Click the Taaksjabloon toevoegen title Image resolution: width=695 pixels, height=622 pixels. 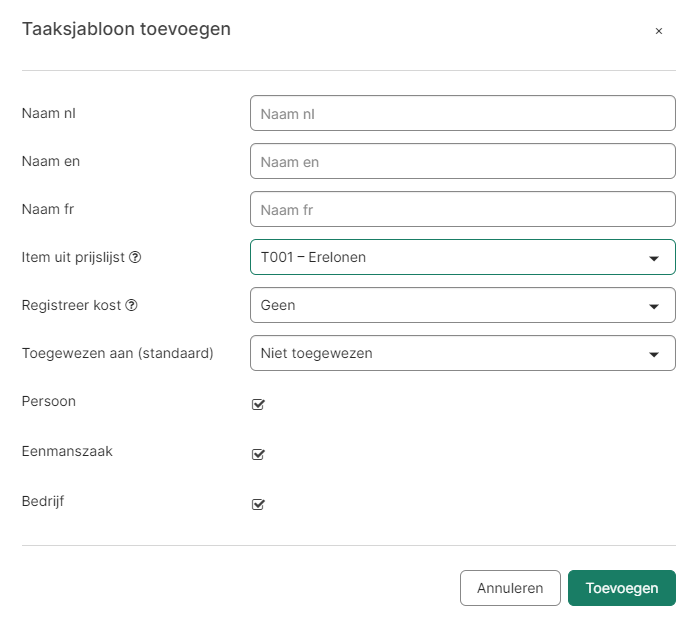pos(126,29)
